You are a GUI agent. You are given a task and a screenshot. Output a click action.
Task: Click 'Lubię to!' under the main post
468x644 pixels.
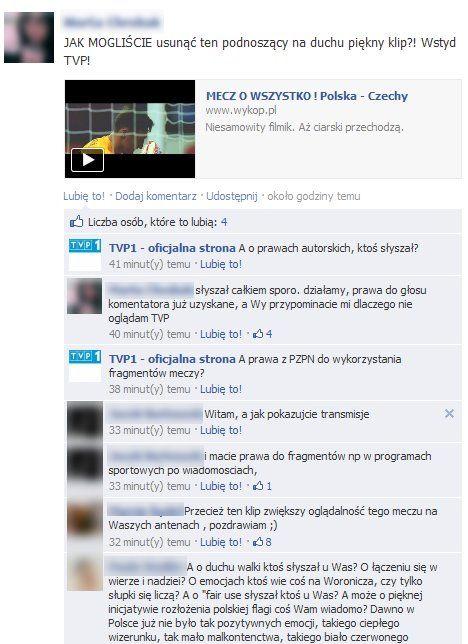click(84, 196)
